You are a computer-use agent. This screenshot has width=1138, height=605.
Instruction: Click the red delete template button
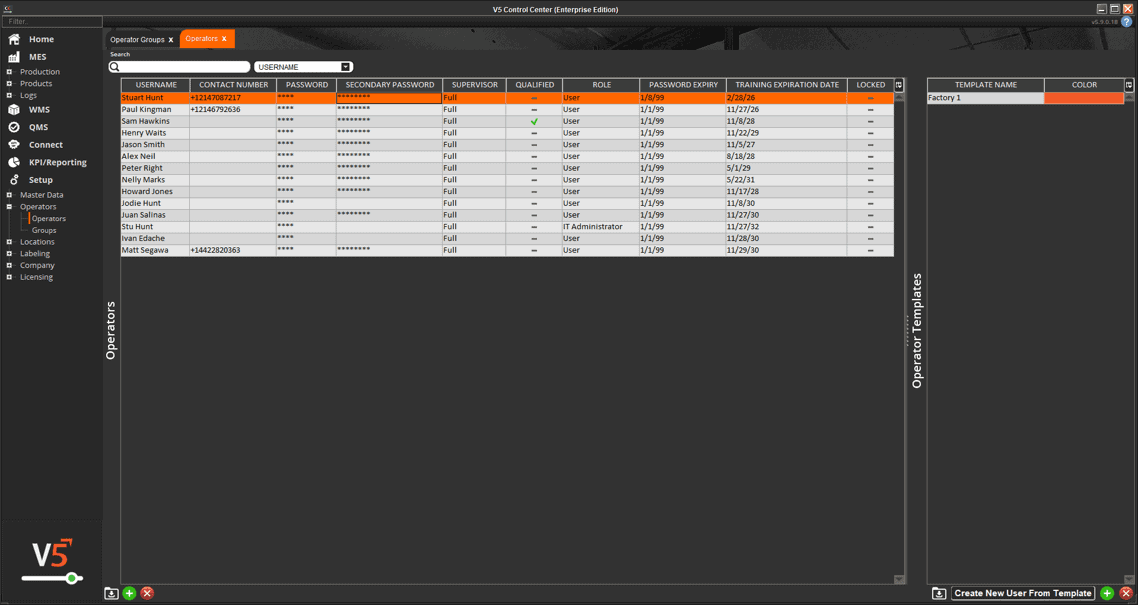pyautogui.click(x=1126, y=593)
